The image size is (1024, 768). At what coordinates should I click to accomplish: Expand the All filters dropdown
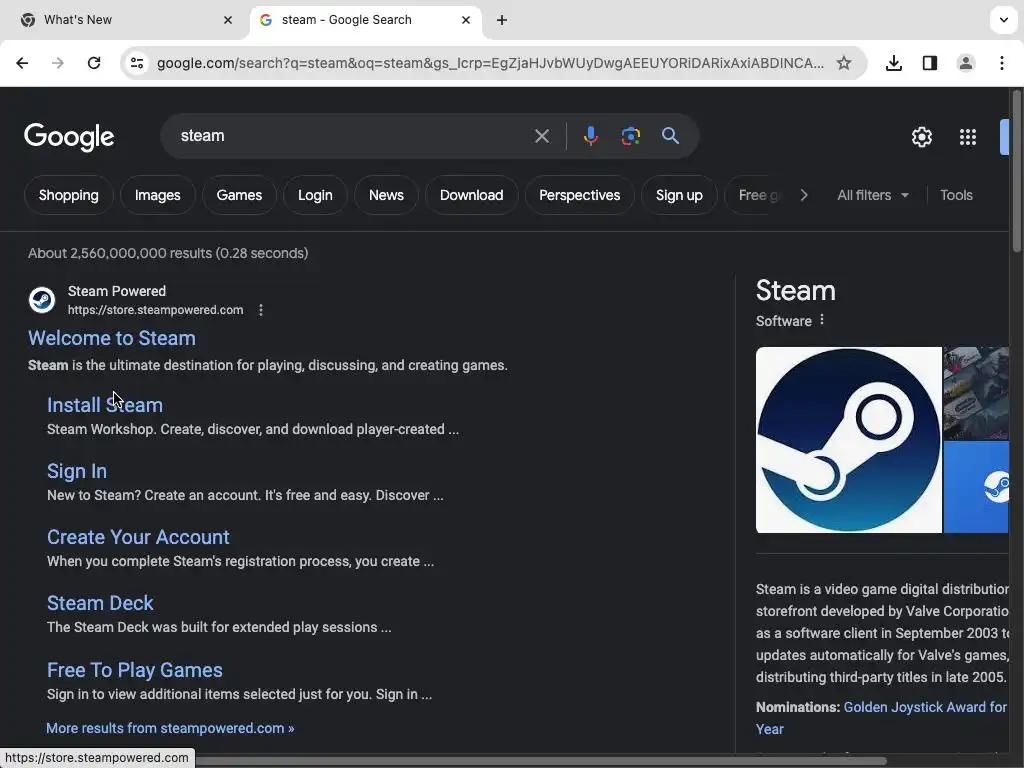pos(873,195)
